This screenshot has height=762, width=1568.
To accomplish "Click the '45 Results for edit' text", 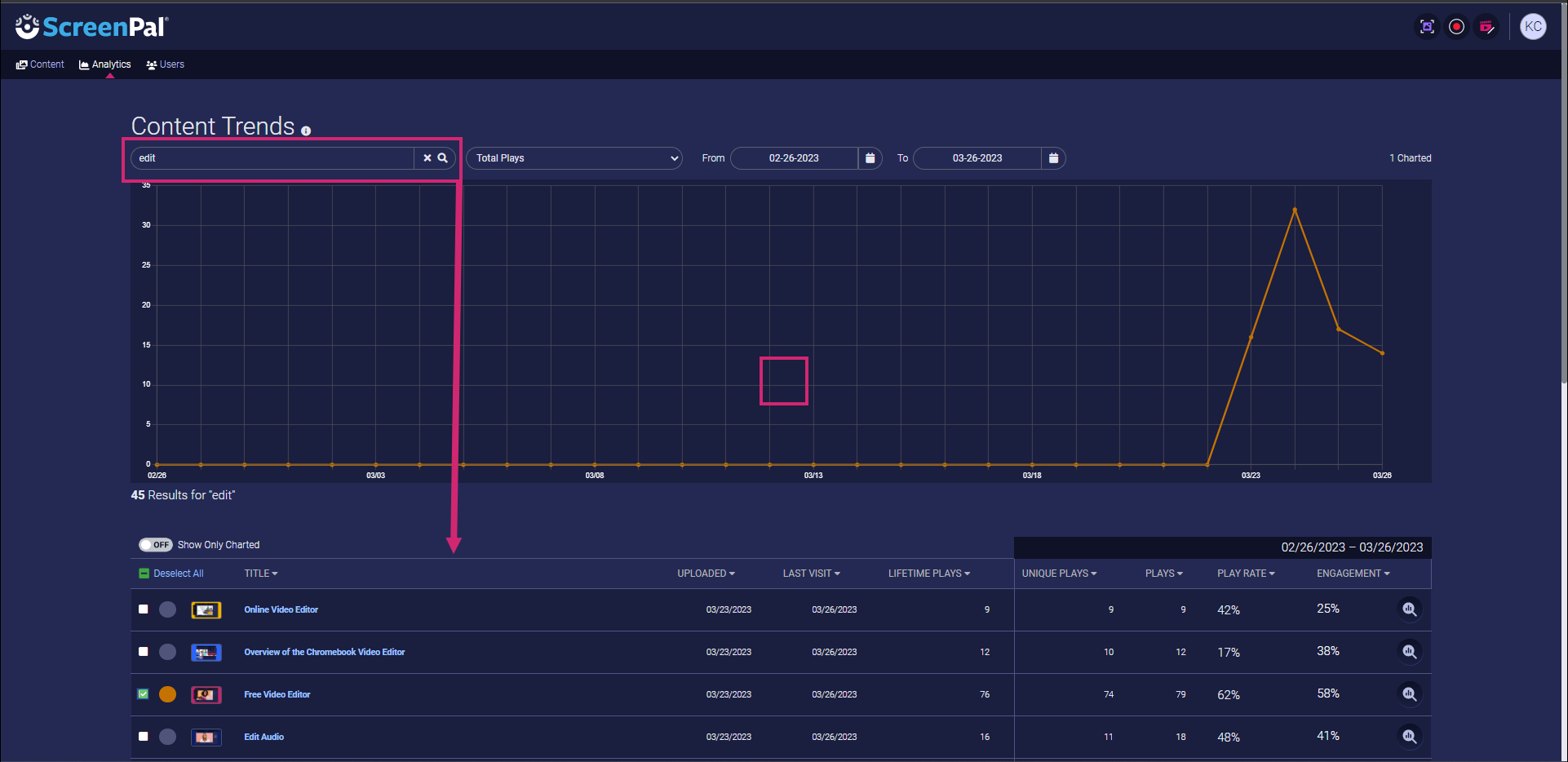I will point(183,495).
